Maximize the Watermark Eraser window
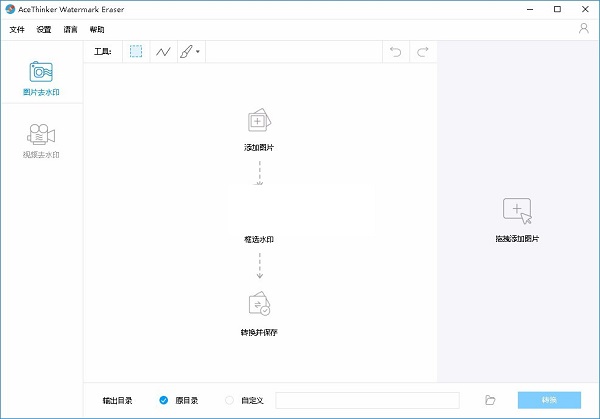This screenshot has height=419, width=600. [558, 9]
